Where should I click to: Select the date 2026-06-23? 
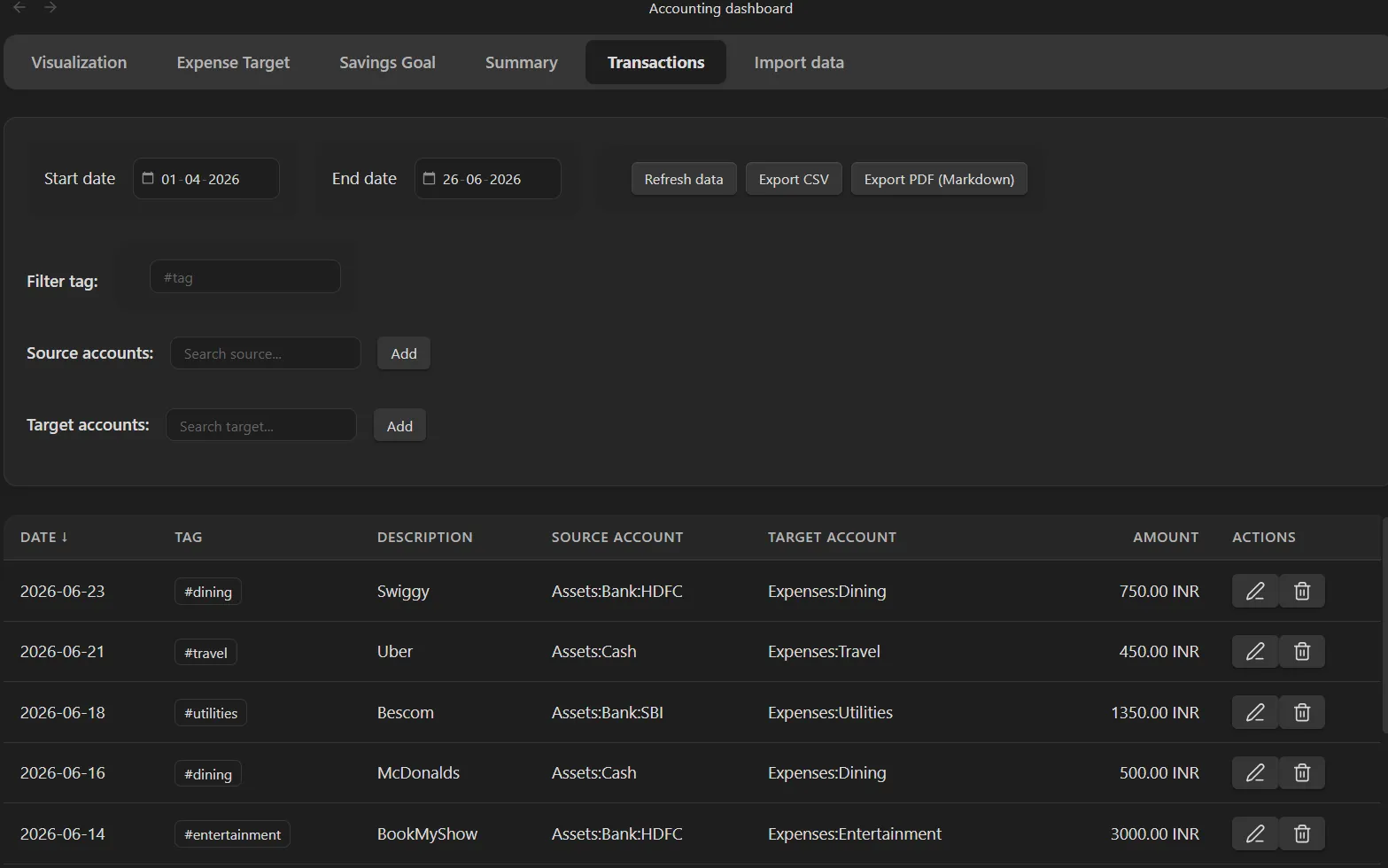click(x=63, y=591)
